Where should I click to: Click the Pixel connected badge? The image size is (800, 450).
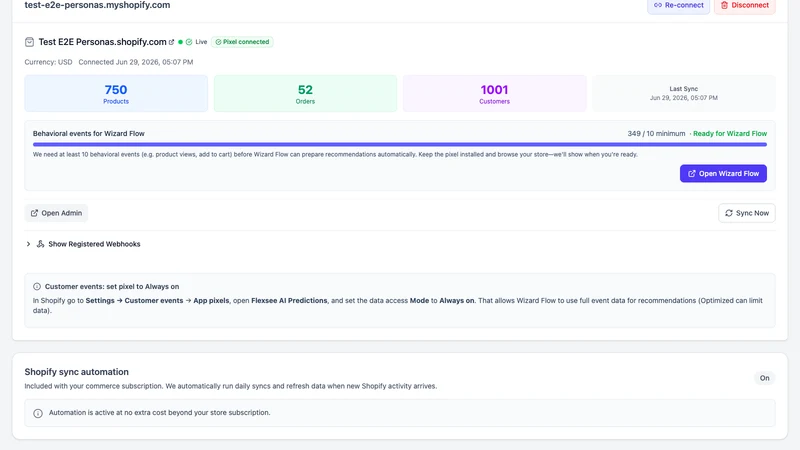click(242, 42)
